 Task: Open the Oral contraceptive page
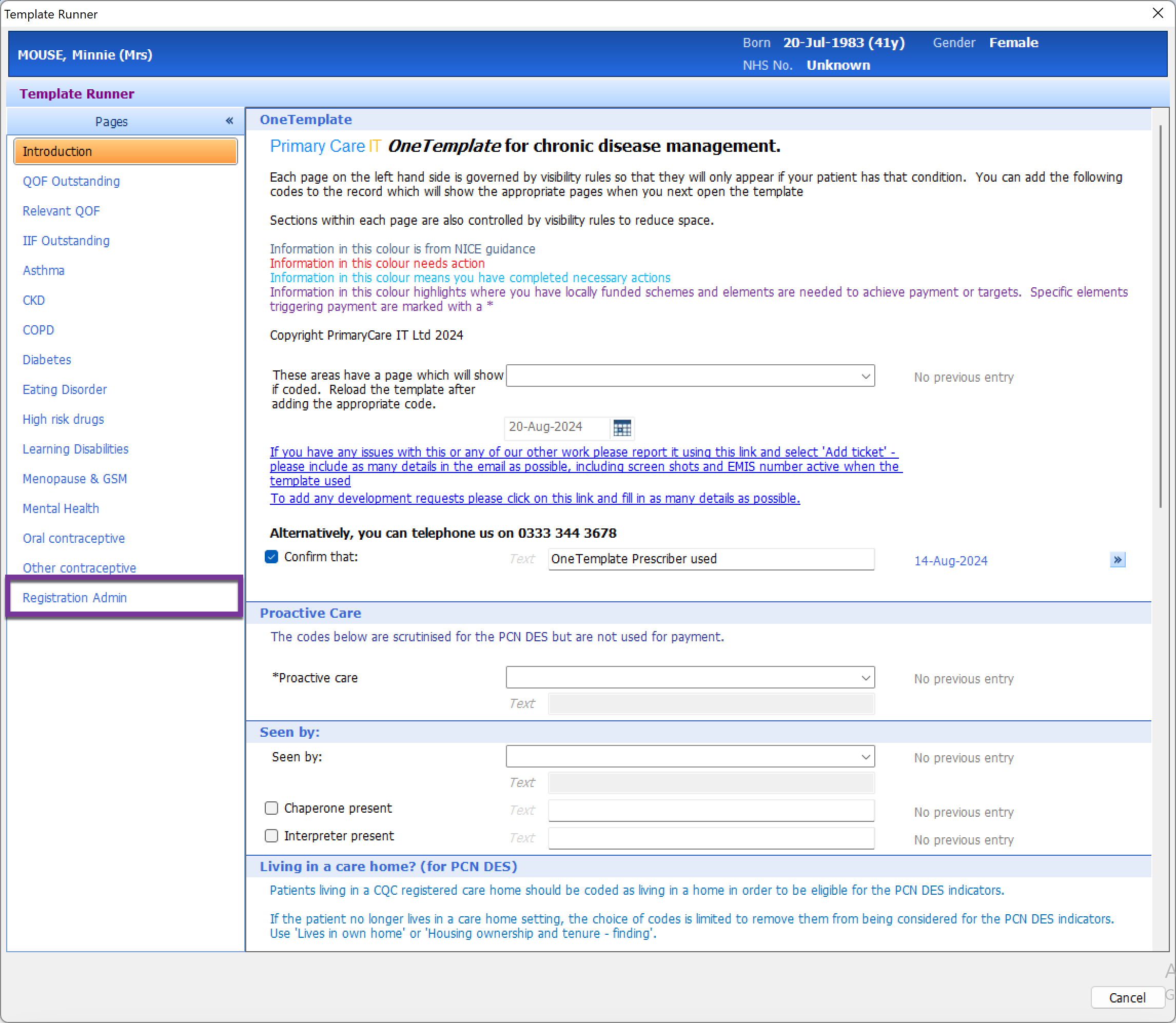pos(74,538)
